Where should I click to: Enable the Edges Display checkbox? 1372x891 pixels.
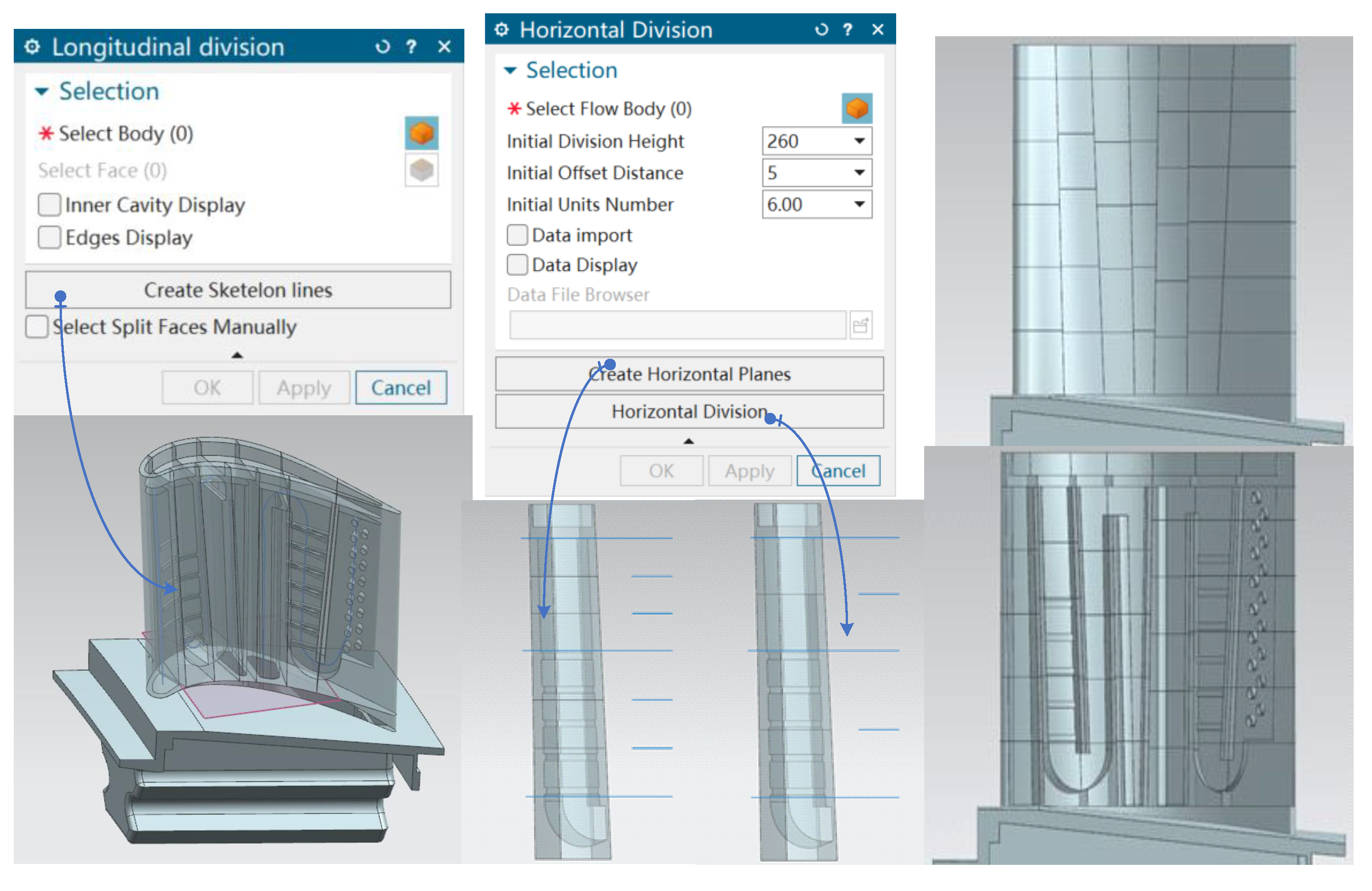49,238
